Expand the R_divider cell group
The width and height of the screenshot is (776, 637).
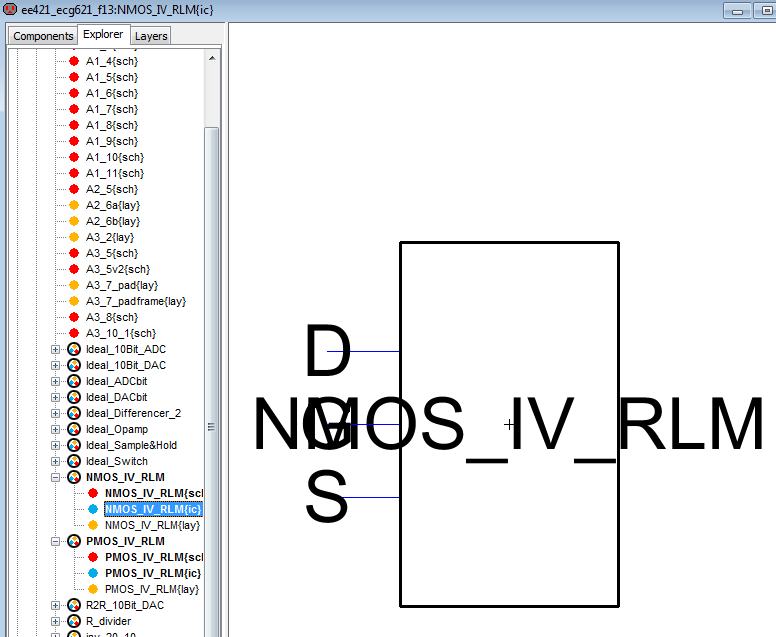click(55, 621)
